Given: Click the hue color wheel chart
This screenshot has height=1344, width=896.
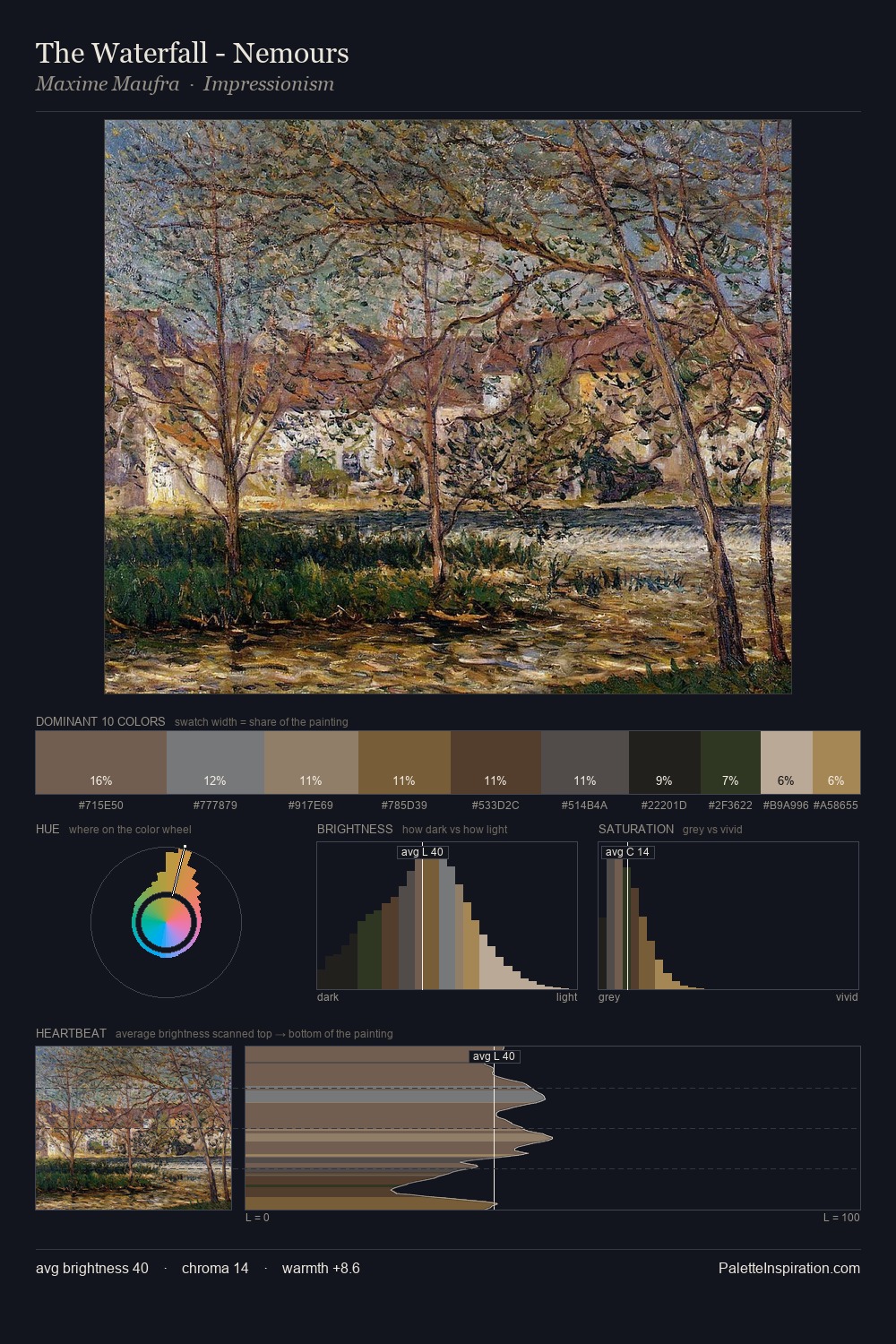Looking at the screenshot, I should 166,921.
